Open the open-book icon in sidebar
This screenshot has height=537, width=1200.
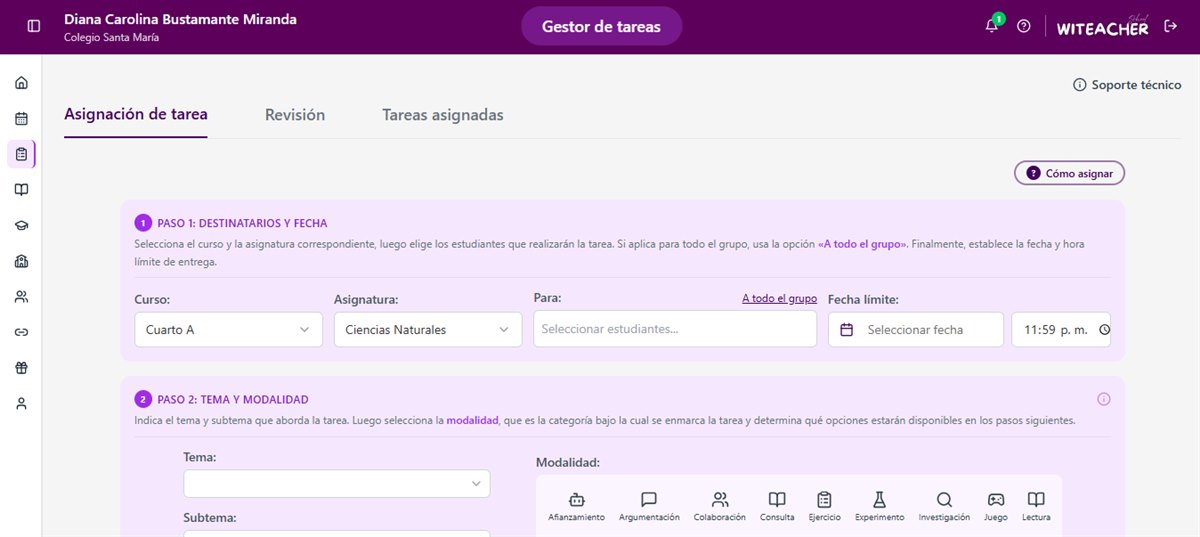[x=21, y=190]
